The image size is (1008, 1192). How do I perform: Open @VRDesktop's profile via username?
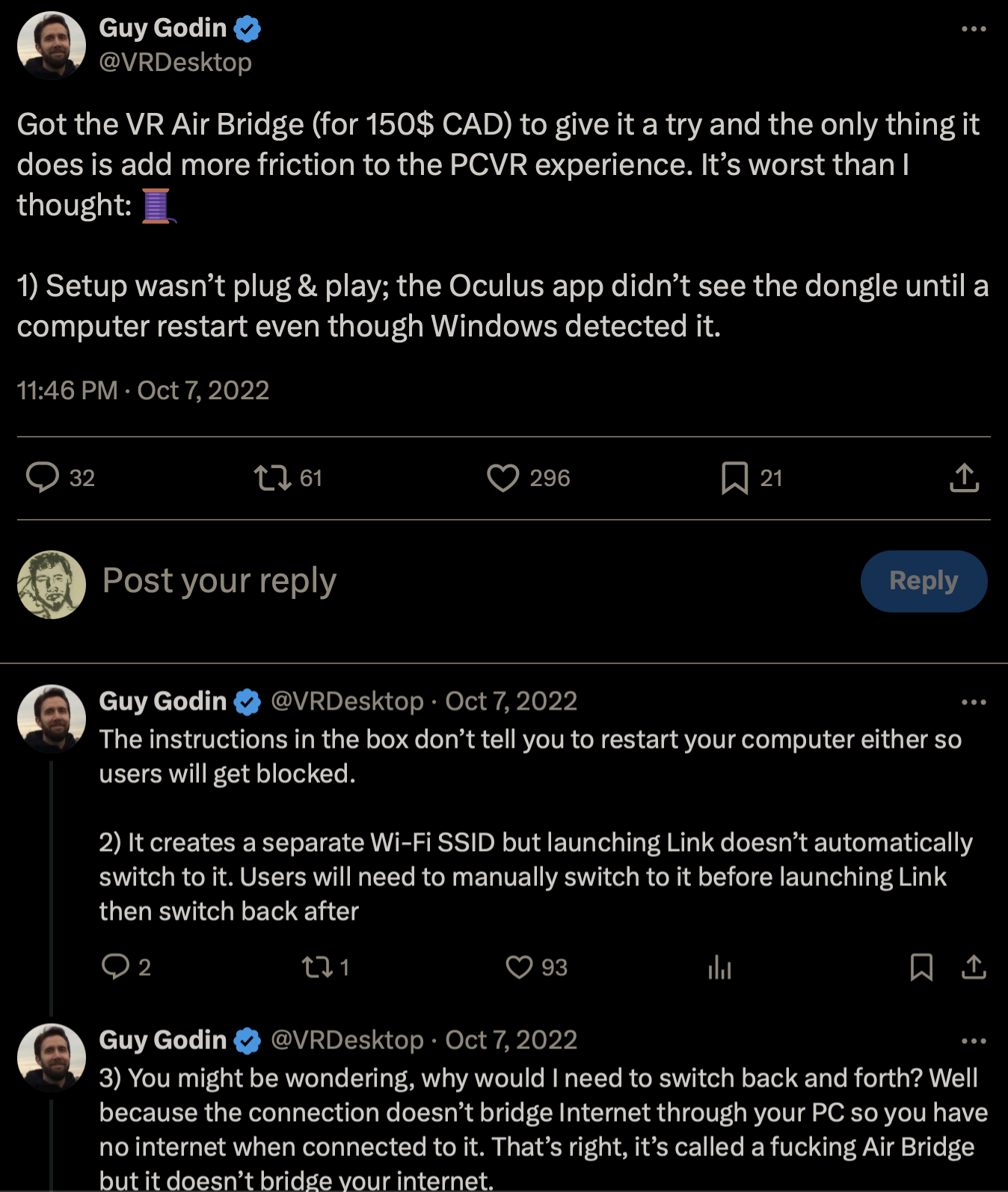(x=175, y=63)
